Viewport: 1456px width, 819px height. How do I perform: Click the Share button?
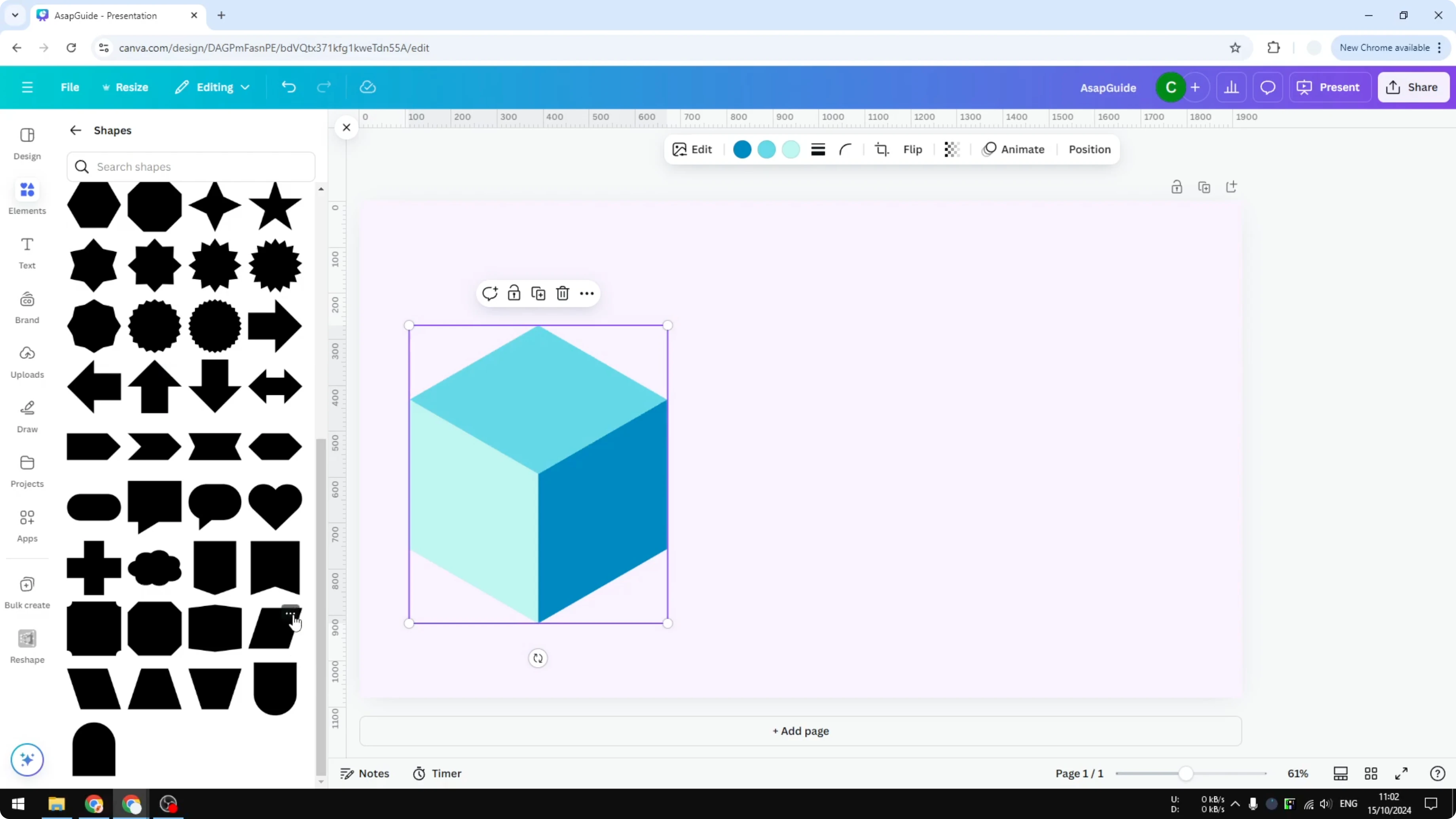pyautogui.click(x=1413, y=87)
